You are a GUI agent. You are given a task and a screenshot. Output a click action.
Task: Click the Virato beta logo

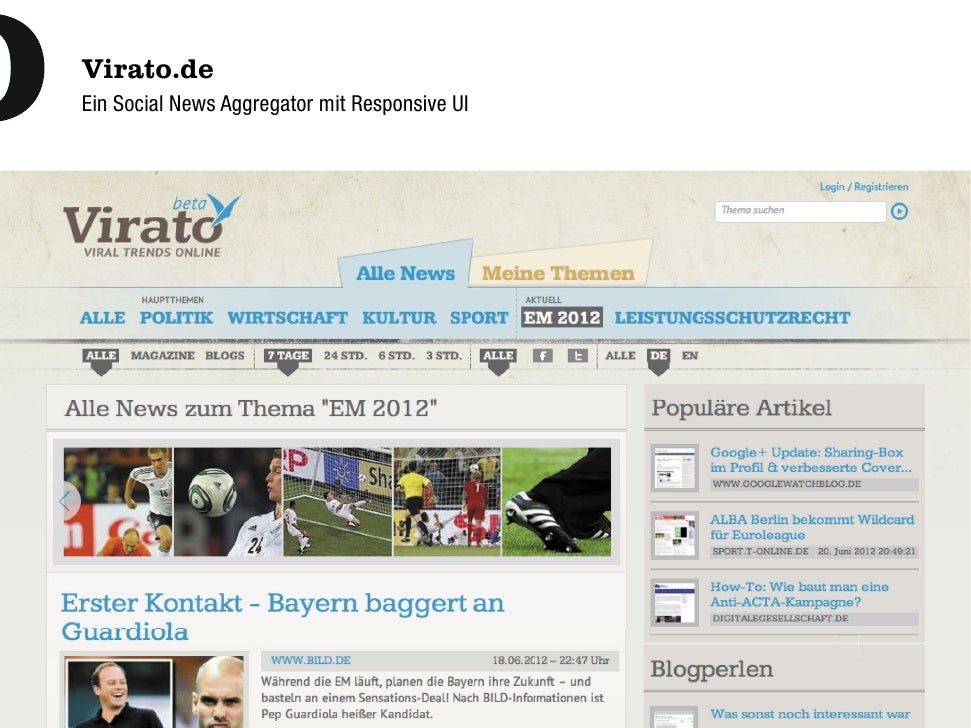tap(151, 225)
